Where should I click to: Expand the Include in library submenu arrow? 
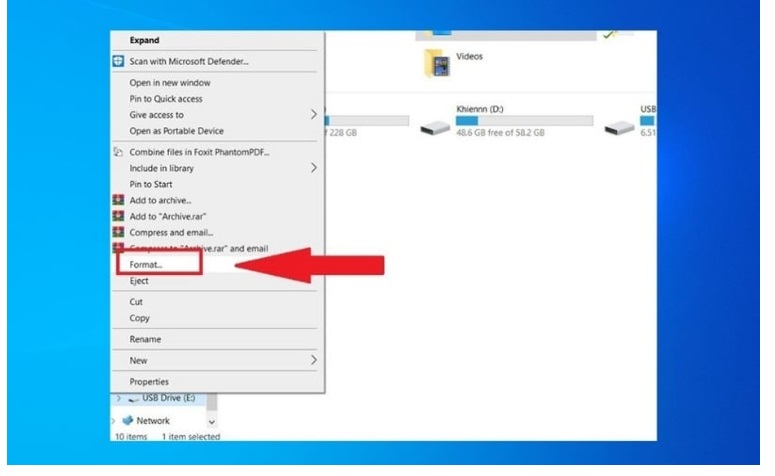point(313,168)
